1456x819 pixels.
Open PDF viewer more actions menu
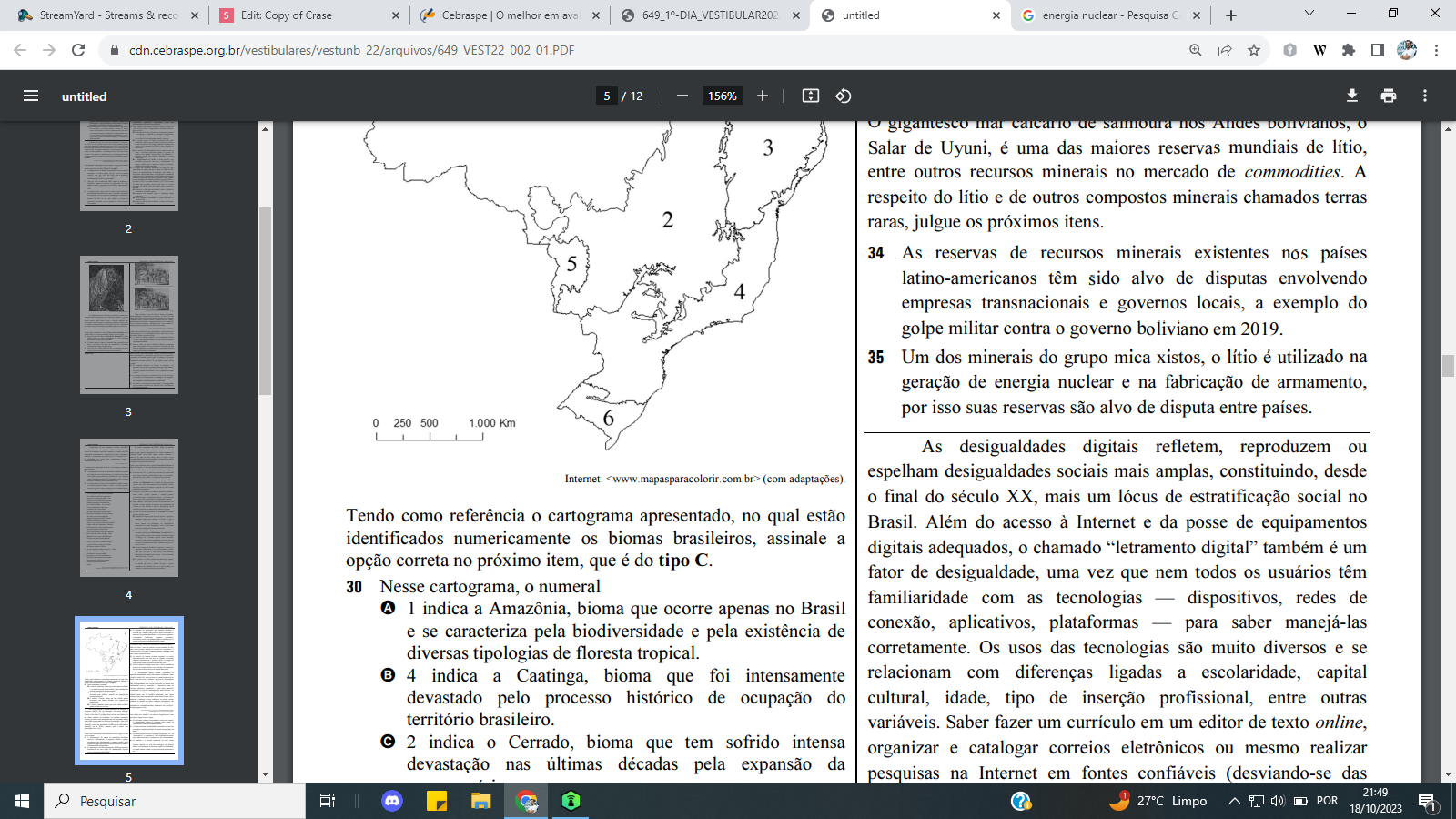(1425, 96)
